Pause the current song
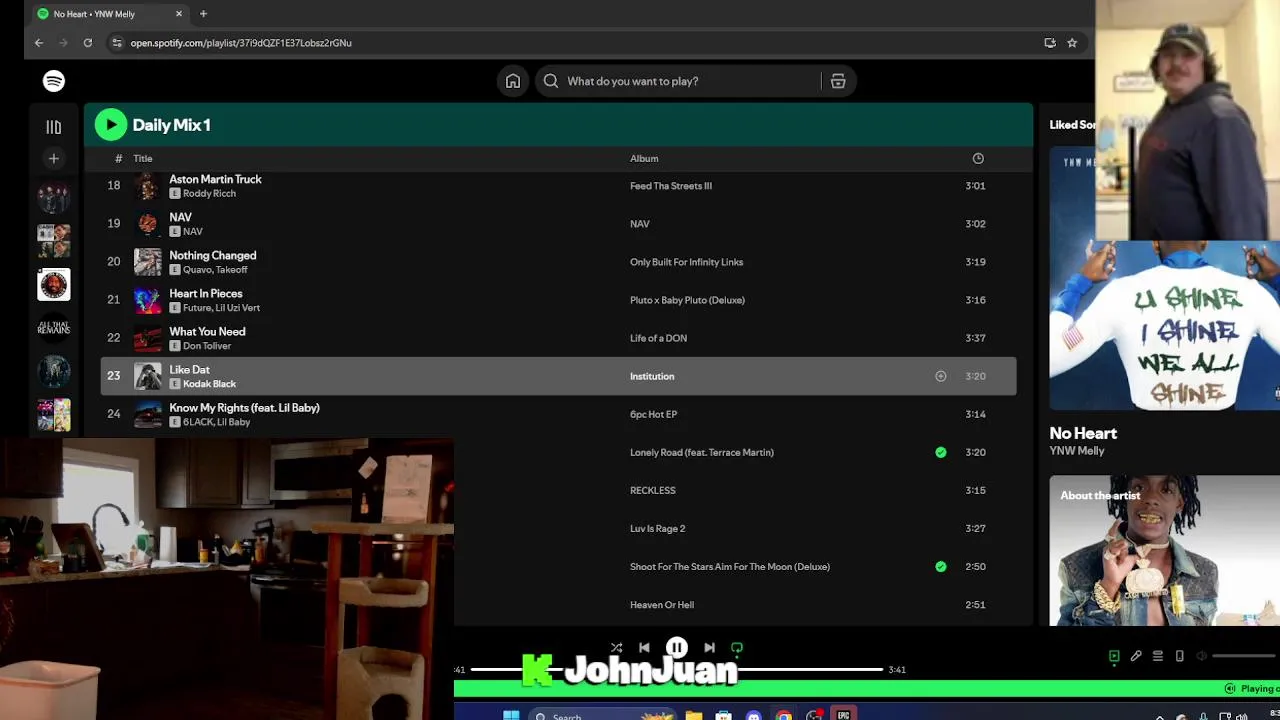The height and width of the screenshot is (720, 1280). click(x=677, y=648)
